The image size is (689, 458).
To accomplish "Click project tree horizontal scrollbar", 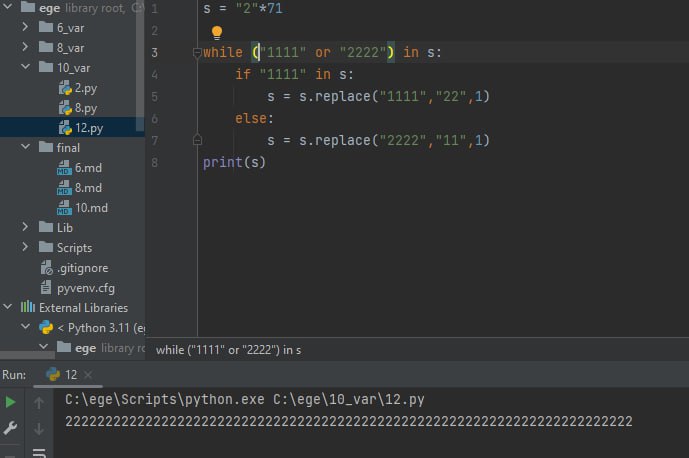I will coord(27,354).
